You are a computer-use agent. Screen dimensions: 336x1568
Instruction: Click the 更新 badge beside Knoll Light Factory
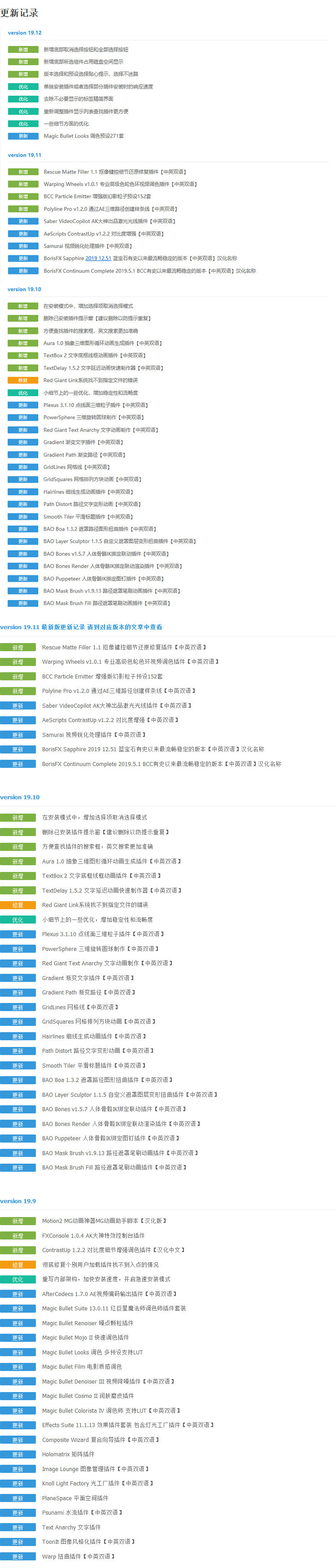click(x=17, y=1483)
